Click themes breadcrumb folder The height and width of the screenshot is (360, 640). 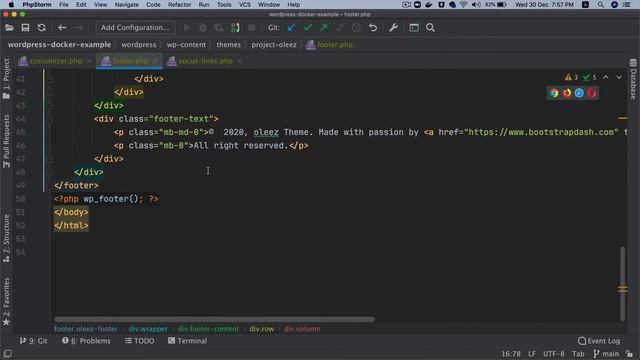228,44
